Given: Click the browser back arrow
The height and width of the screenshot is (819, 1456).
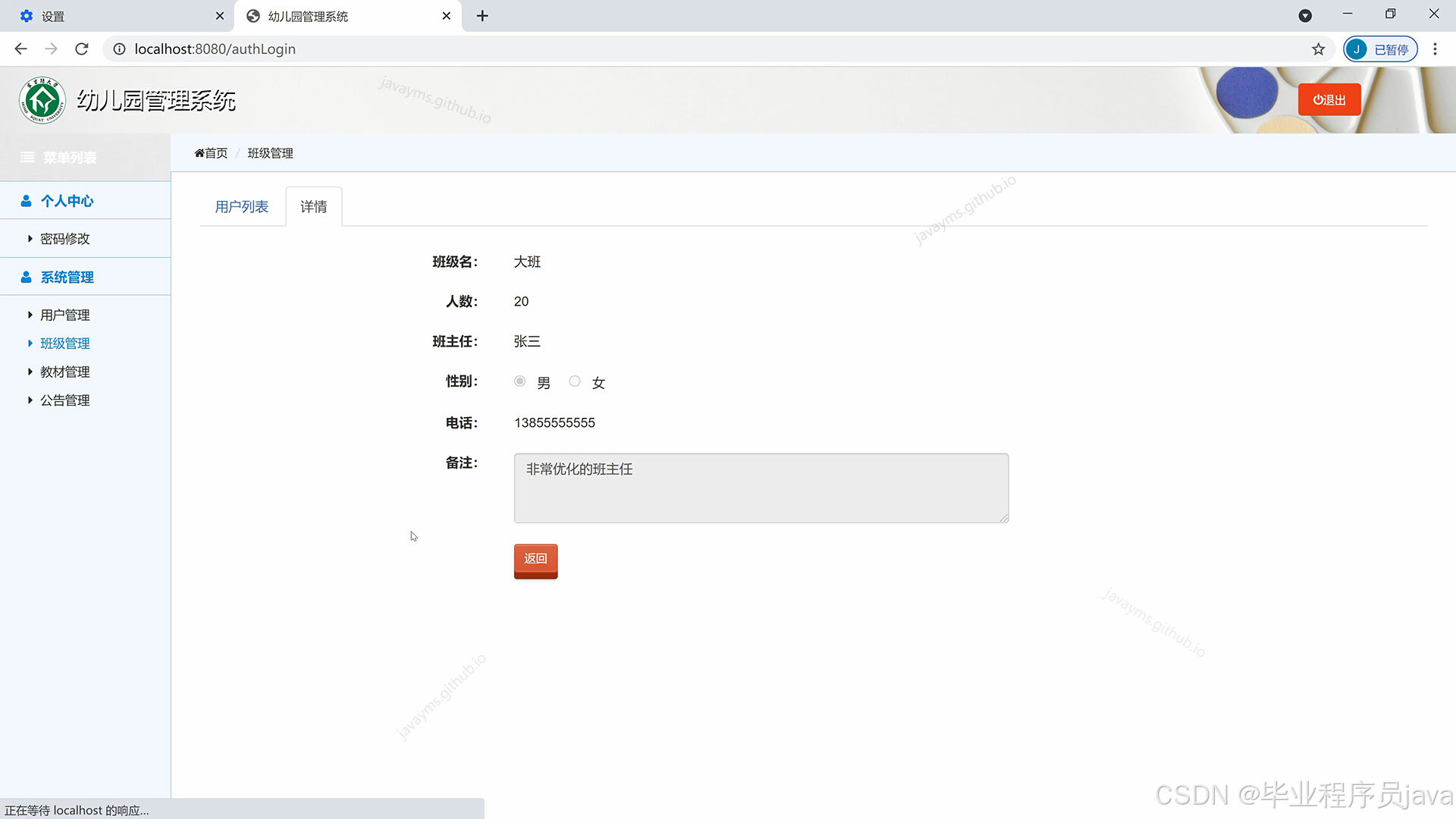Looking at the screenshot, I should tap(20, 49).
